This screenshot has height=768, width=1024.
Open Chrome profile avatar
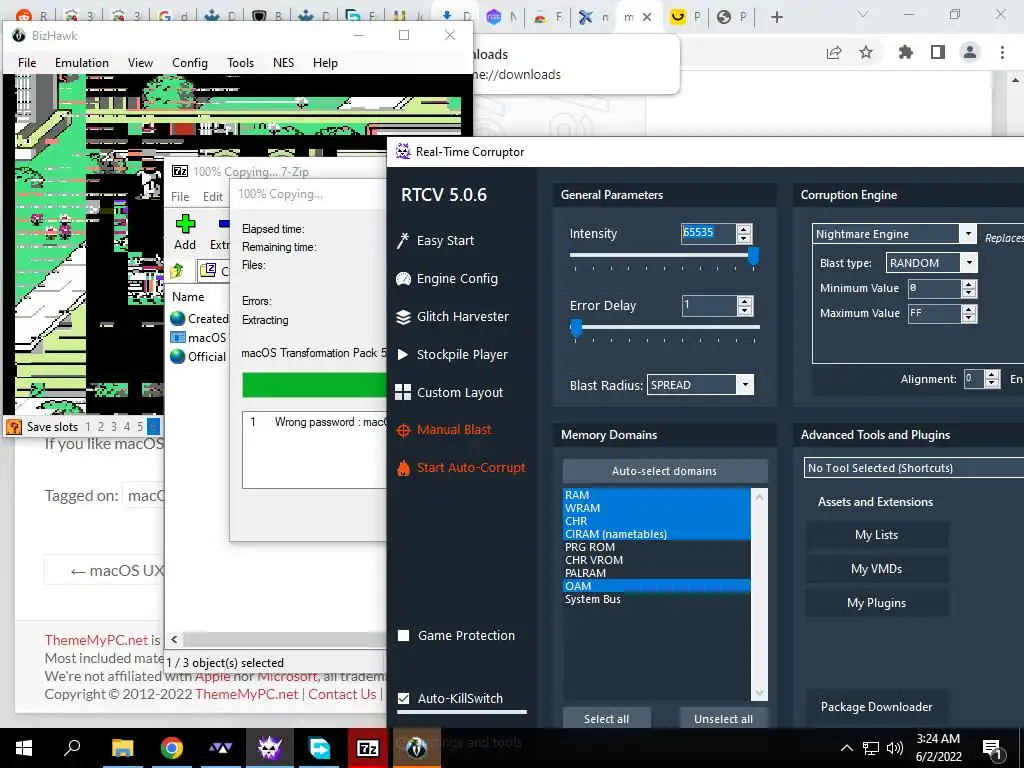970,52
